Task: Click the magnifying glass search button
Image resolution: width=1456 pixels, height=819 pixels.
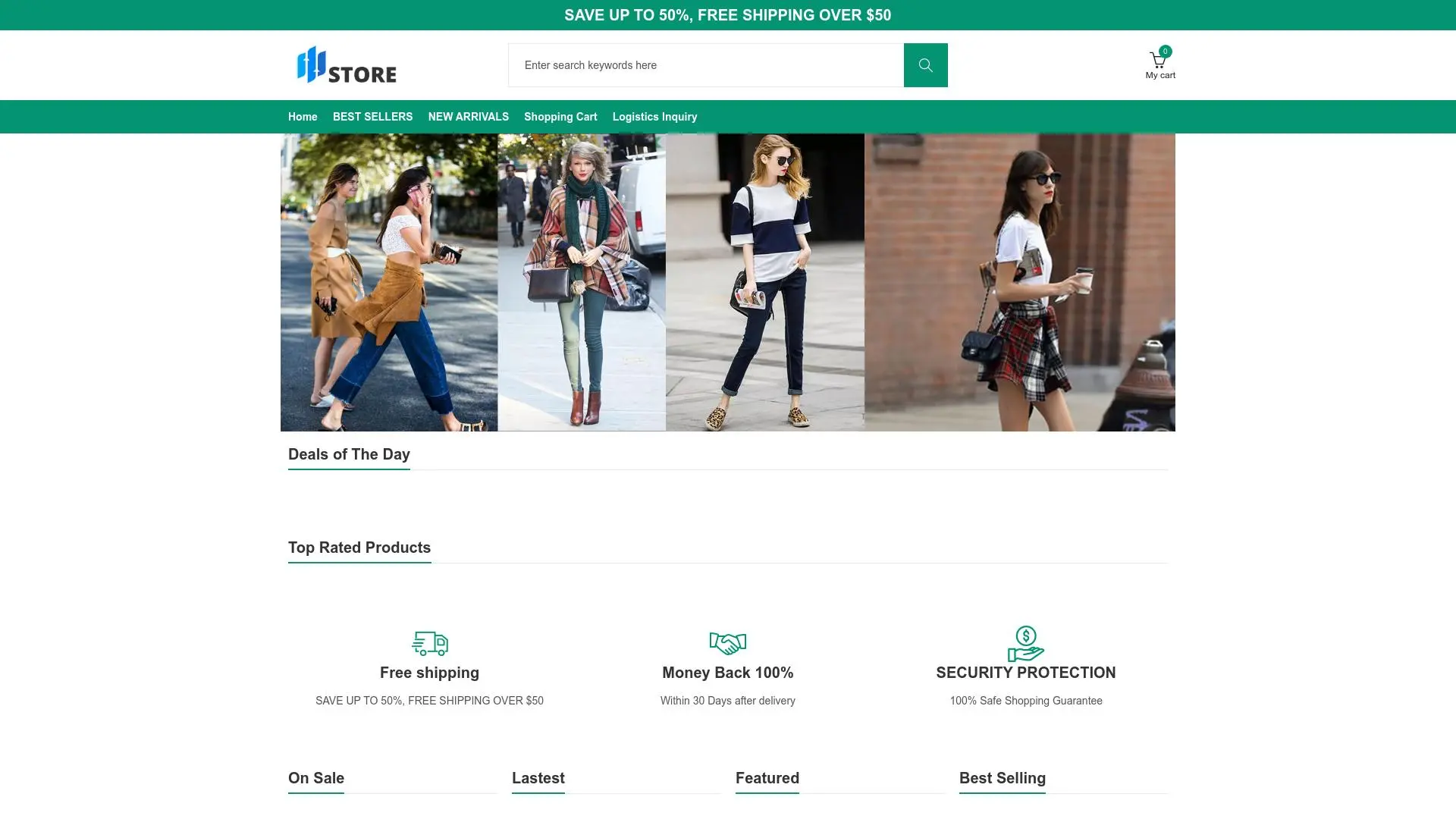Action: [x=925, y=65]
